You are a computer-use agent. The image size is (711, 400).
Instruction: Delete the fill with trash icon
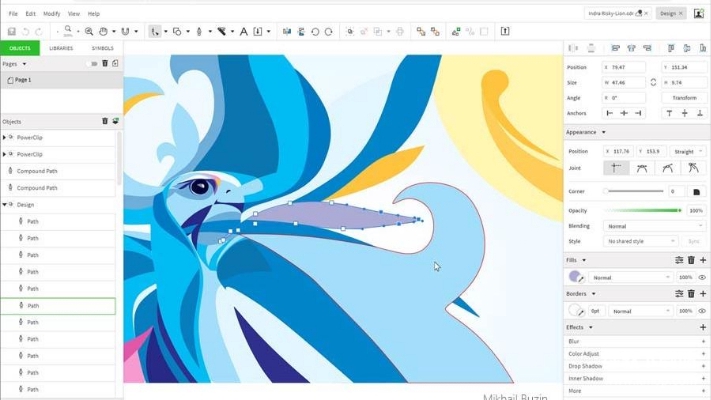691,260
